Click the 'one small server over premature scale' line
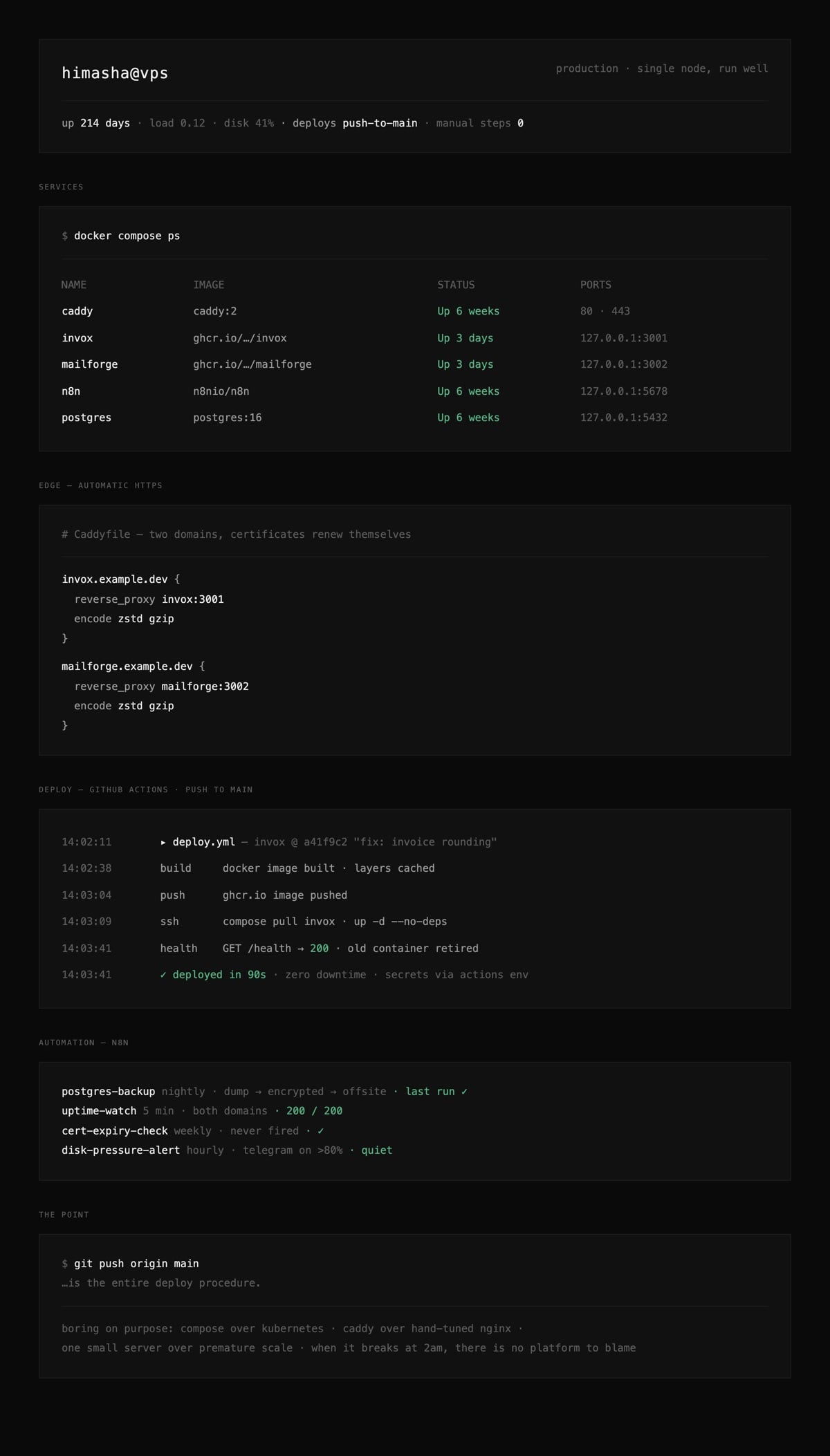The image size is (830, 1456). [349, 1348]
